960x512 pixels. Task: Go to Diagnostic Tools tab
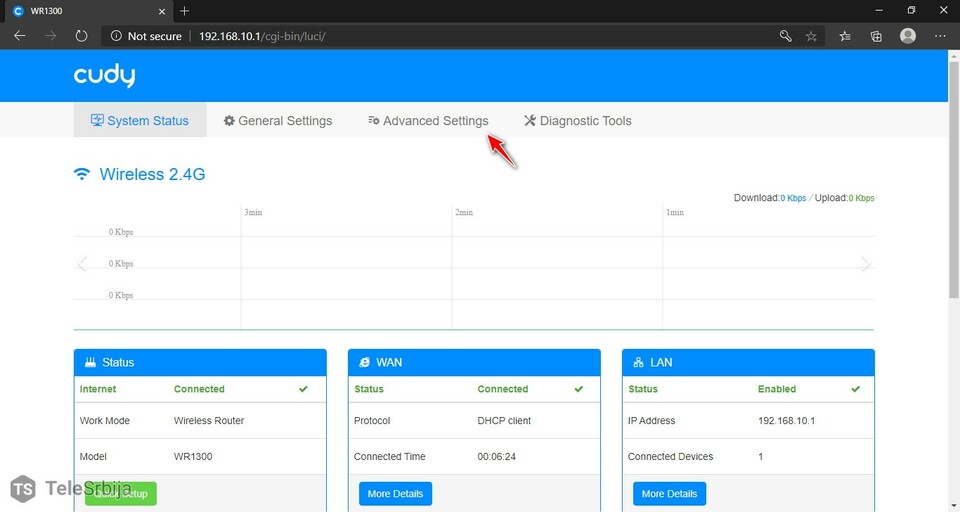point(578,121)
